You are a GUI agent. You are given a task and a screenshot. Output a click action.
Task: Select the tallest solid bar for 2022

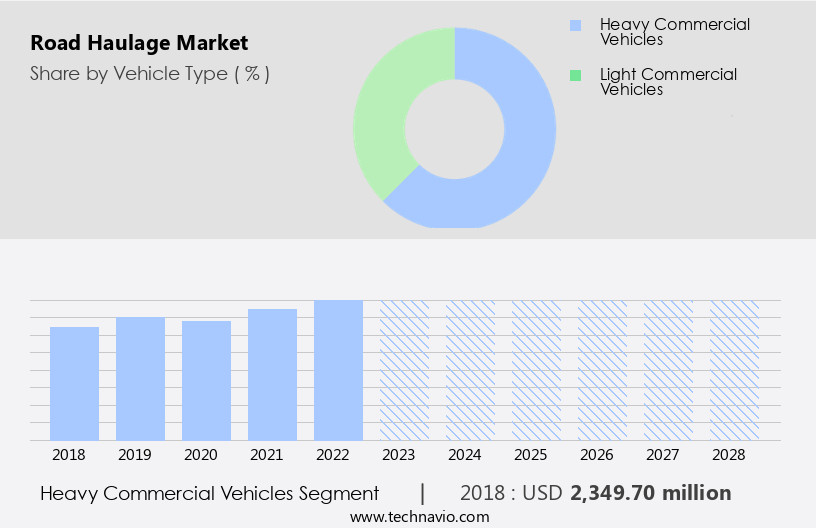coord(339,370)
